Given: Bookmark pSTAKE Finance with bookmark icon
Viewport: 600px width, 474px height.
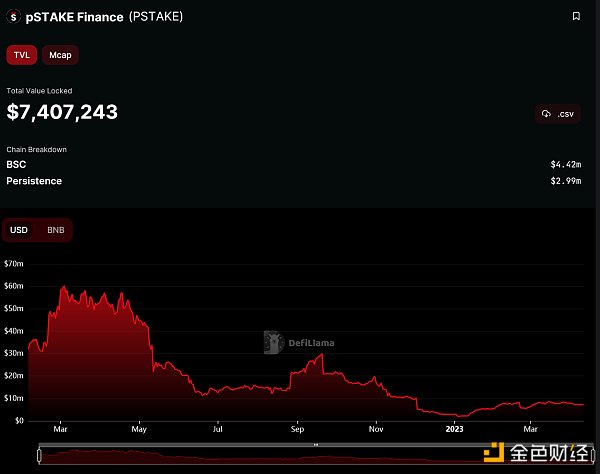Looking at the screenshot, I should tap(576, 16).
